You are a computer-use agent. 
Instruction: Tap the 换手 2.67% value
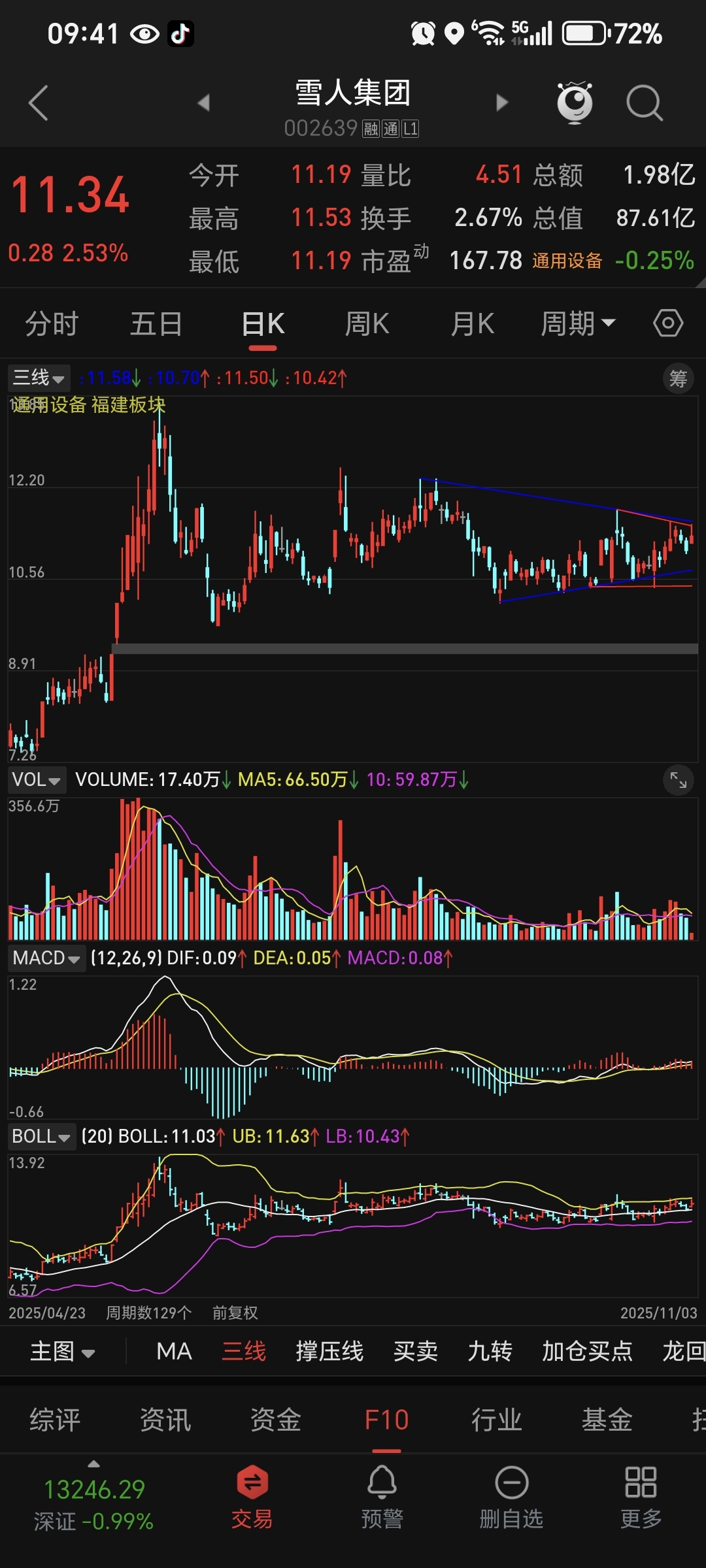click(488, 218)
